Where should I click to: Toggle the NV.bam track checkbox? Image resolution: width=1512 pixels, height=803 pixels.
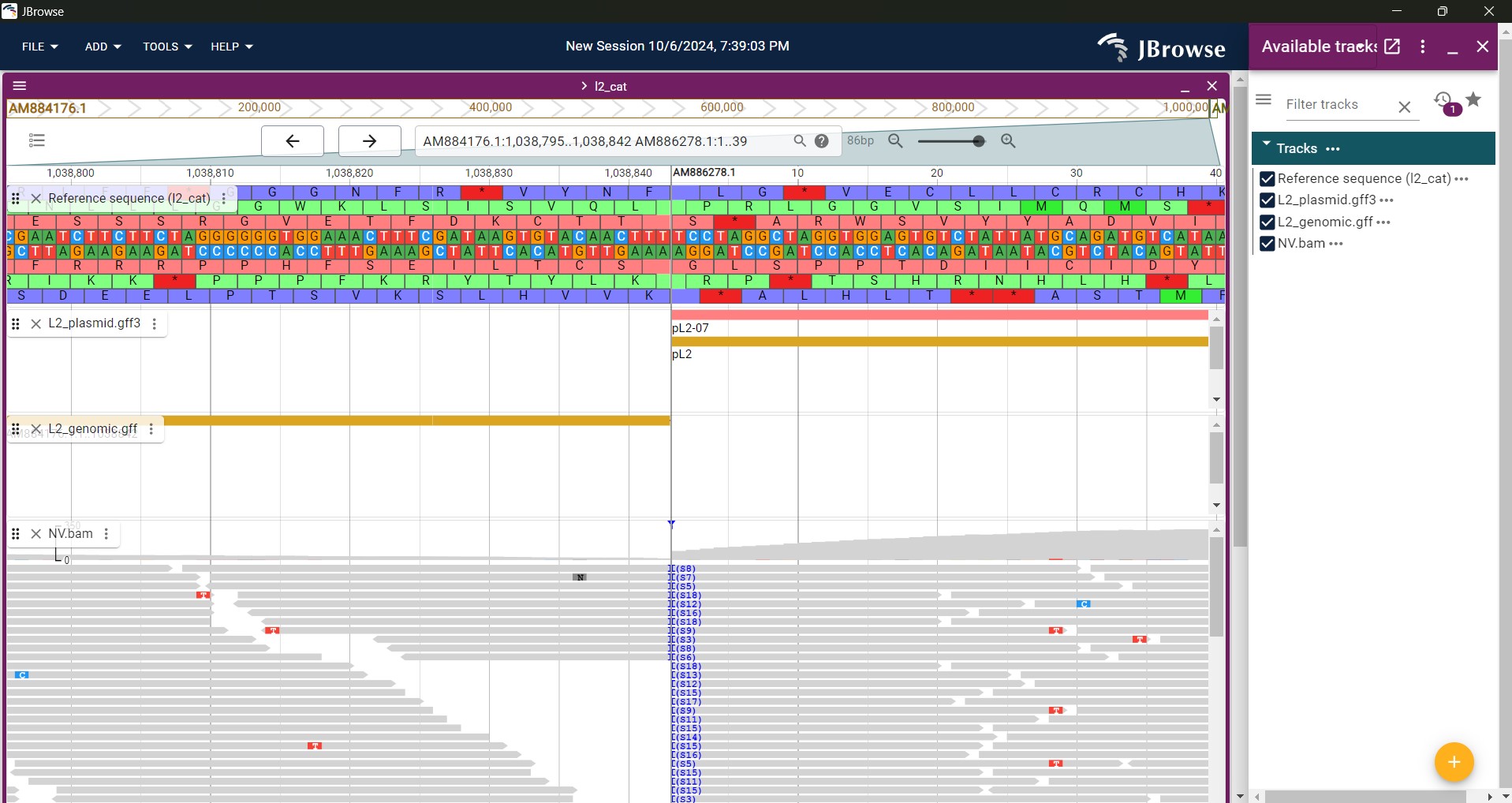point(1267,245)
